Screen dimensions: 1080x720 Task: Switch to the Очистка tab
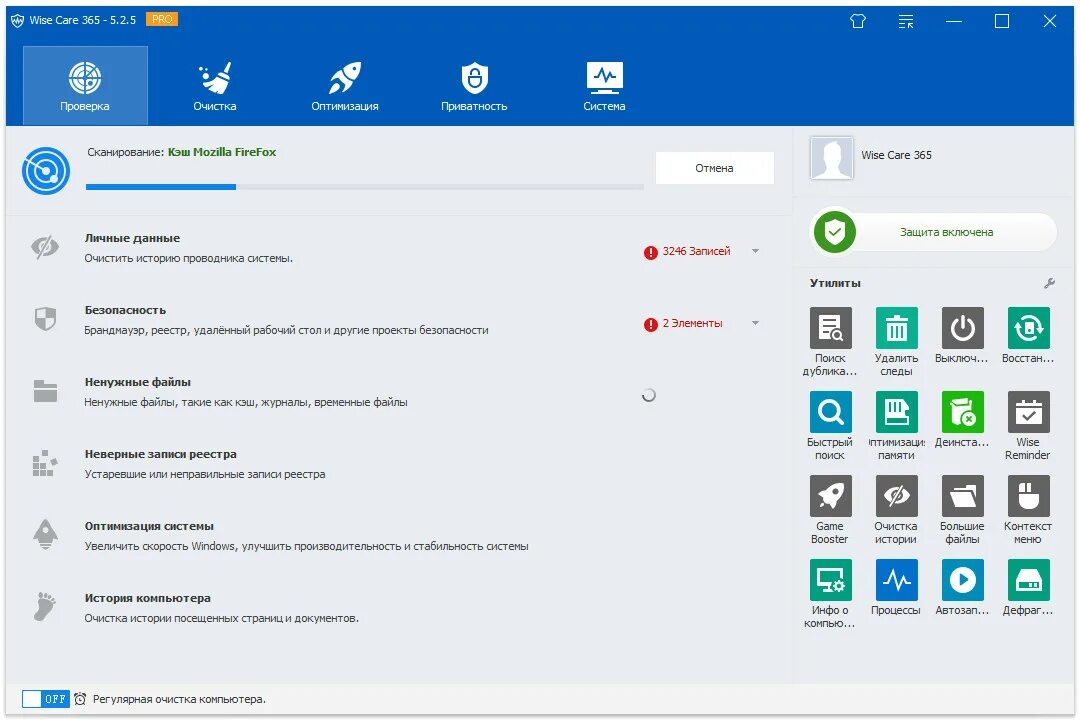pyautogui.click(x=215, y=85)
